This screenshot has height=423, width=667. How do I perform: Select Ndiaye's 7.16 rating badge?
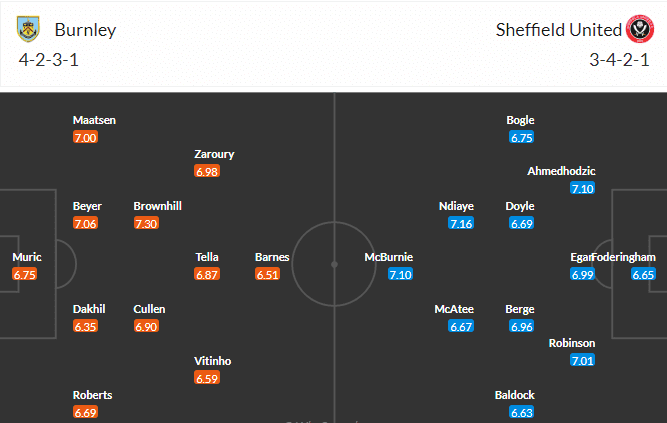[x=460, y=223]
